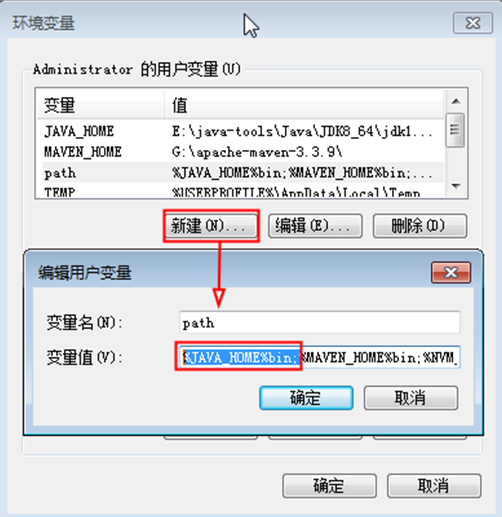Select the MAVEN_HOME variable row

point(240,152)
